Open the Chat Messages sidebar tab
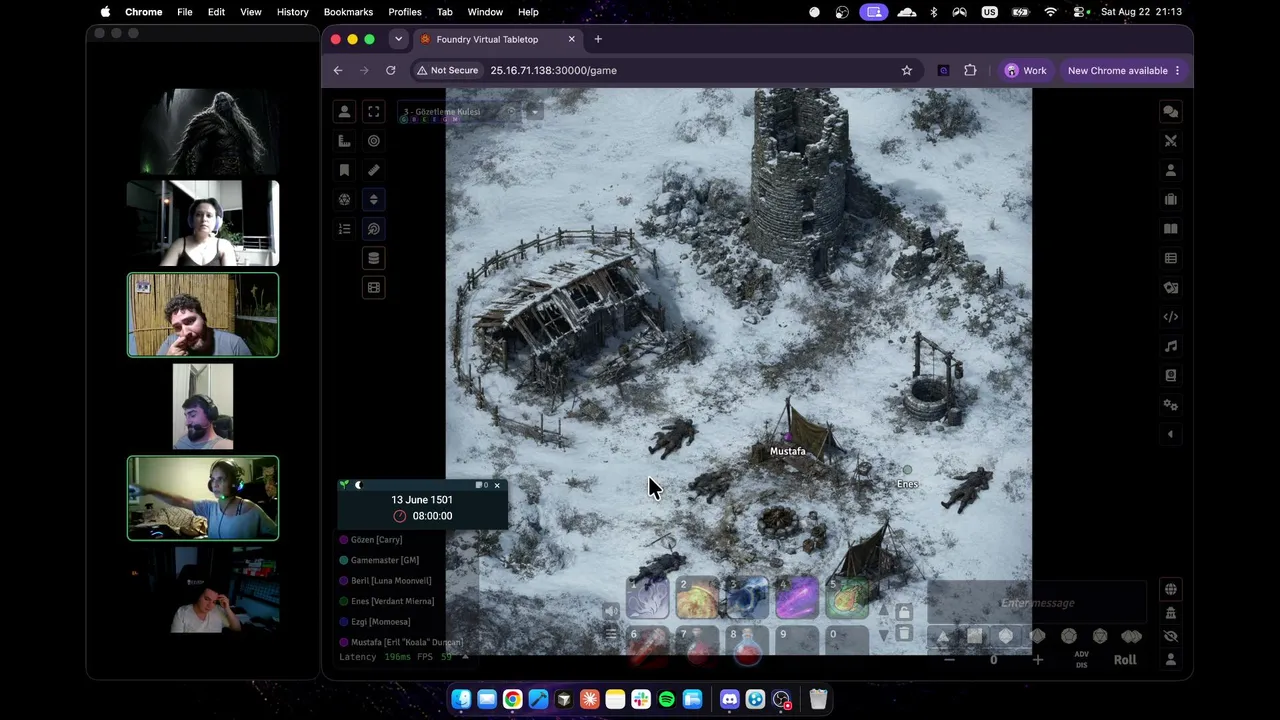Image resolution: width=1280 pixels, height=720 pixels. click(1171, 112)
